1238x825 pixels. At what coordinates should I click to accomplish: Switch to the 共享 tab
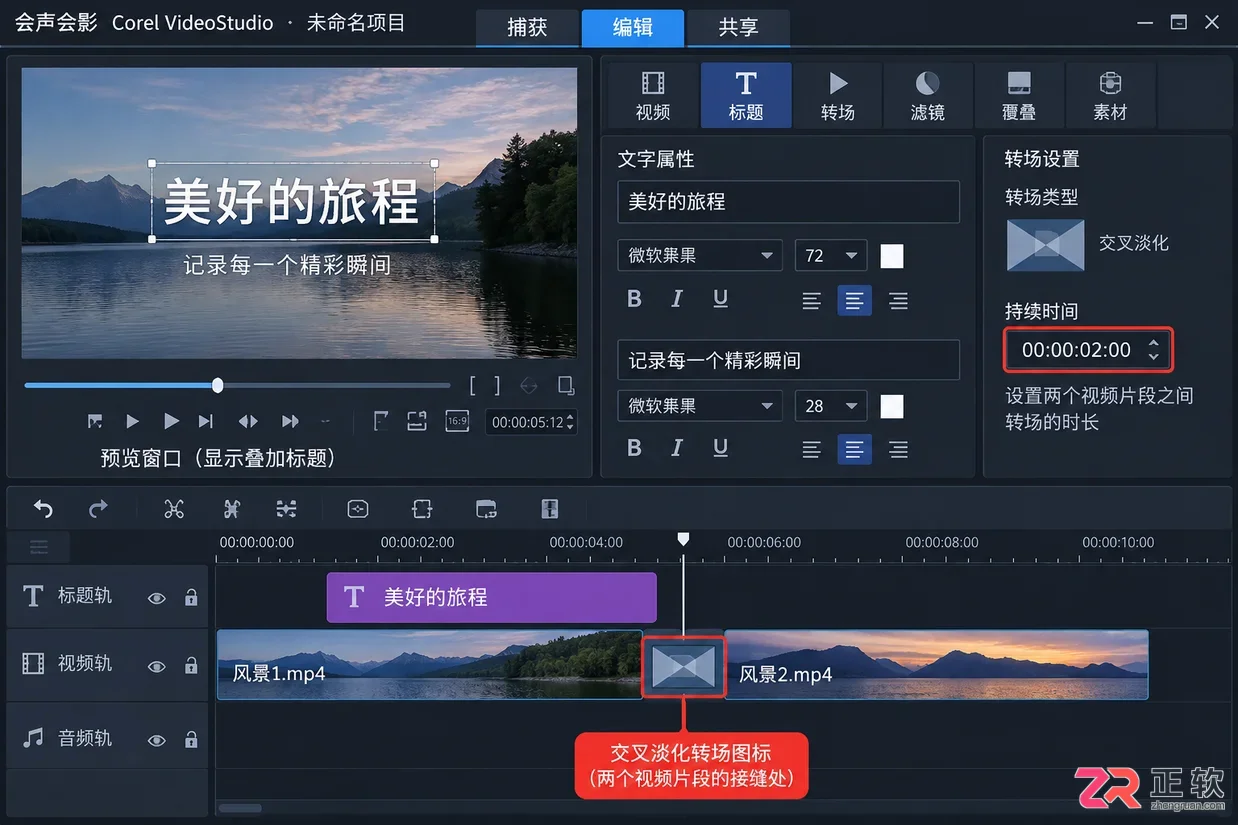click(x=738, y=28)
